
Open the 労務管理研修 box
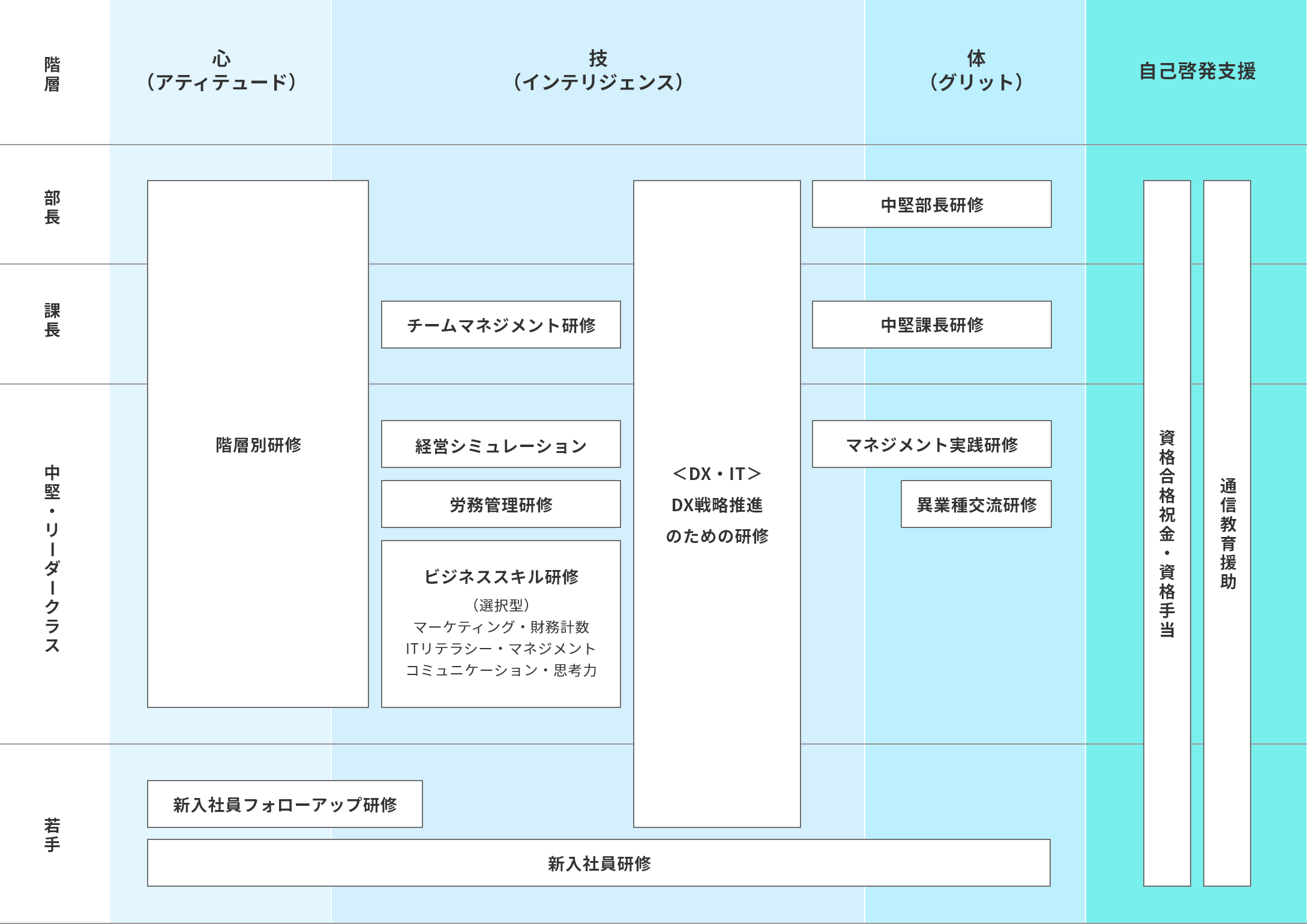(501, 505)
